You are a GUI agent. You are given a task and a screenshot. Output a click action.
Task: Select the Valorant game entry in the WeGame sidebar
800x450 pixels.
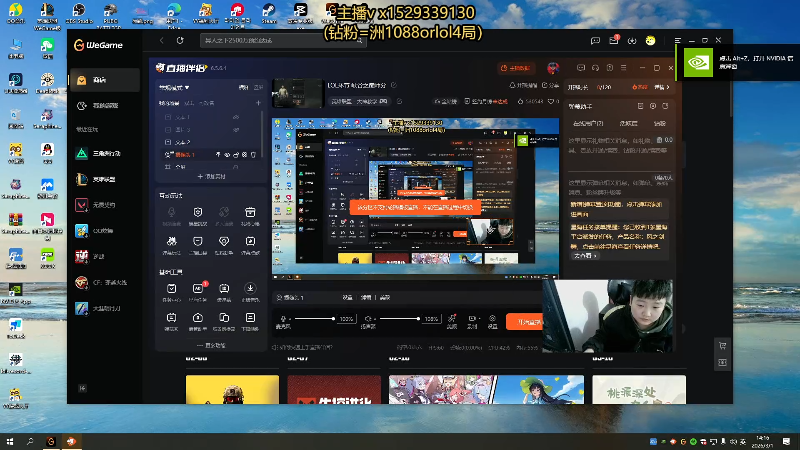(x=104, y=205)
